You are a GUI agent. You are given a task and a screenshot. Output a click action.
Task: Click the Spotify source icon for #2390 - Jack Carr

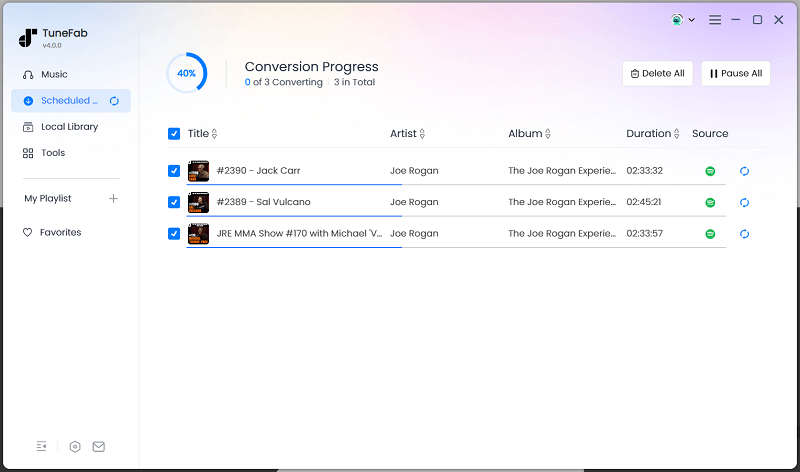click(710, 171)
